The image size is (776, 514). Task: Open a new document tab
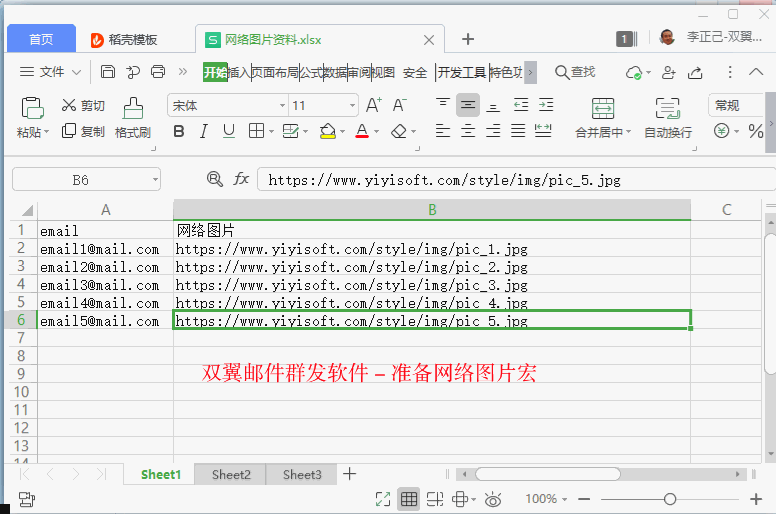coord(468,39)
